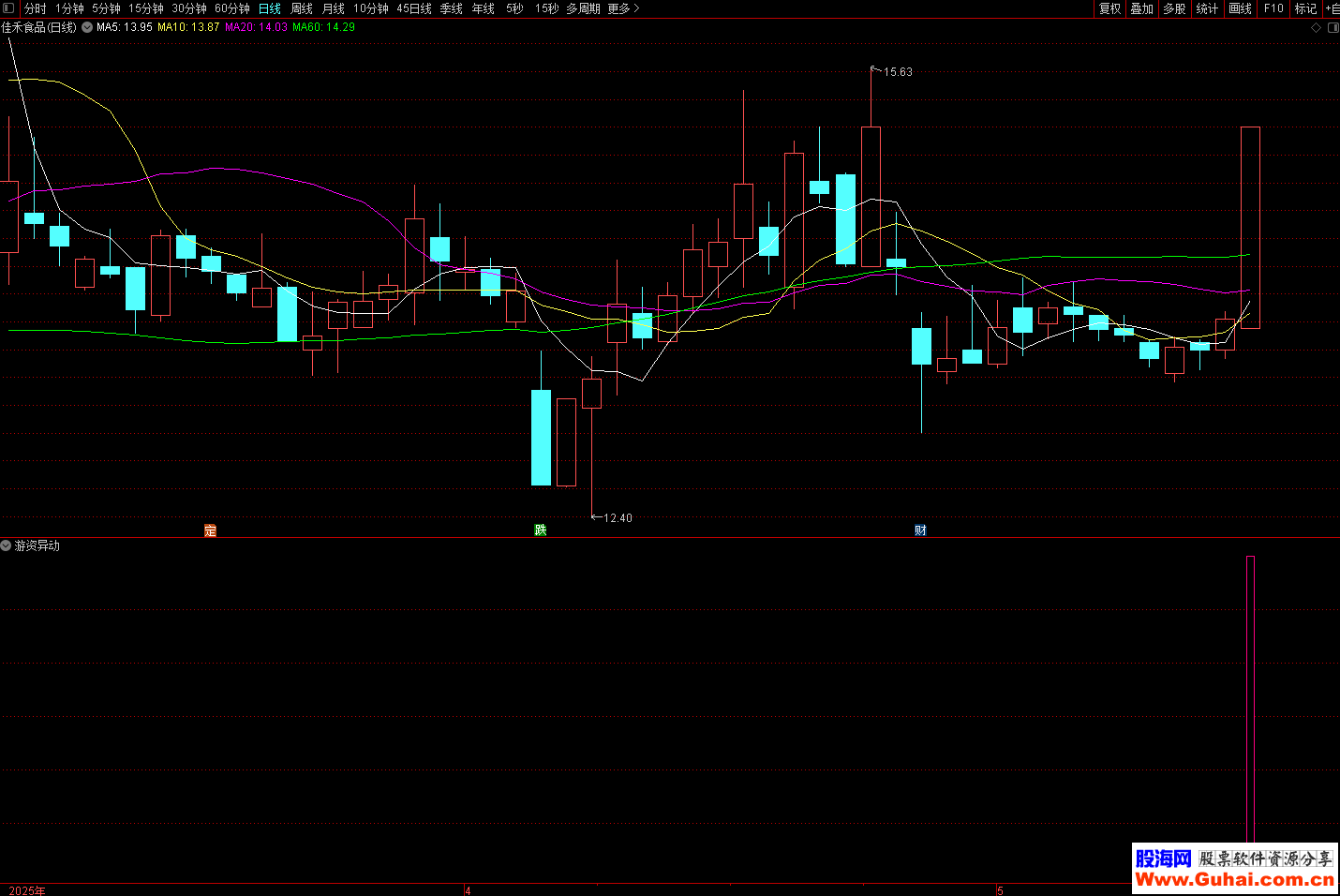Click the 跌 event marker icon

pos(541,530)
